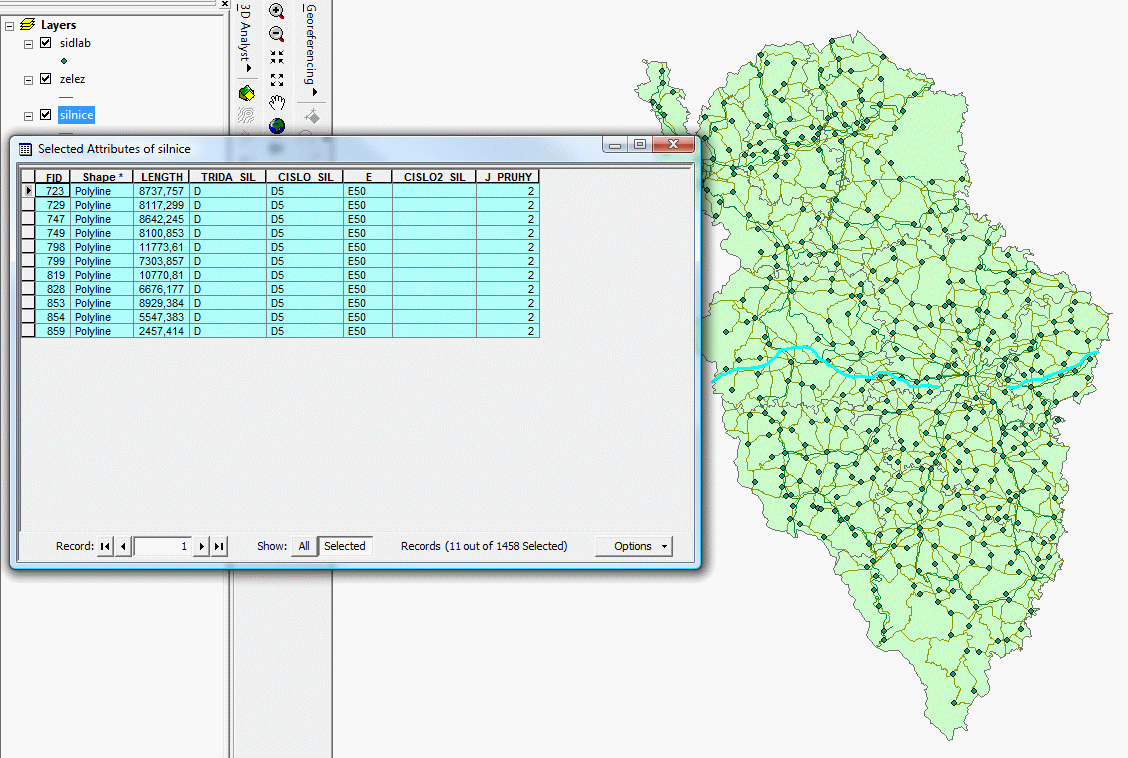Select the sidlab layer name
Screen dimensions: 1128x758
[x=75, y=43]
